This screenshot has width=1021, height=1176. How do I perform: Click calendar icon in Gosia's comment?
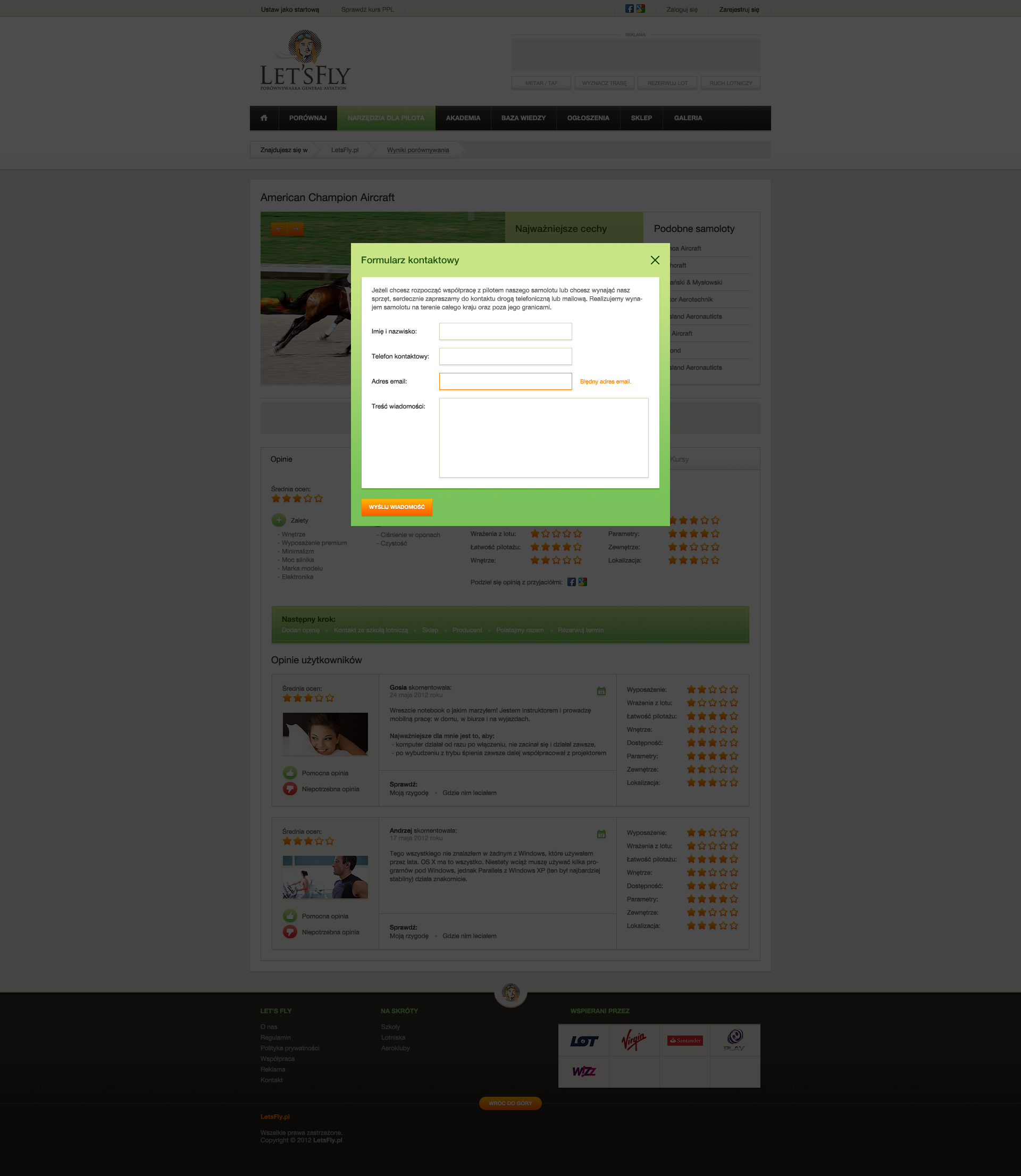(x=601, y=691)
